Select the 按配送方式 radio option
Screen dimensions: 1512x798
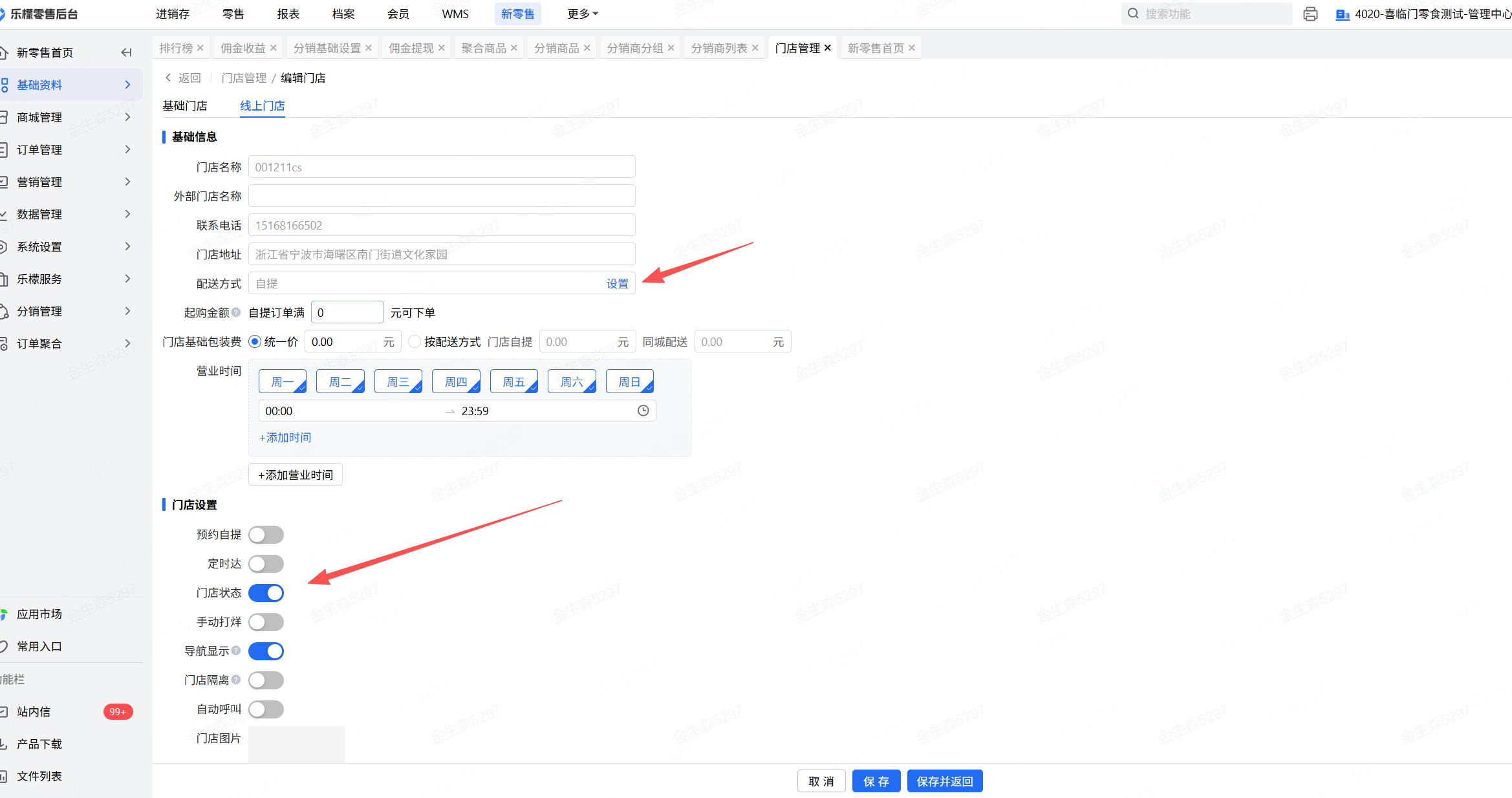point(415,341)
